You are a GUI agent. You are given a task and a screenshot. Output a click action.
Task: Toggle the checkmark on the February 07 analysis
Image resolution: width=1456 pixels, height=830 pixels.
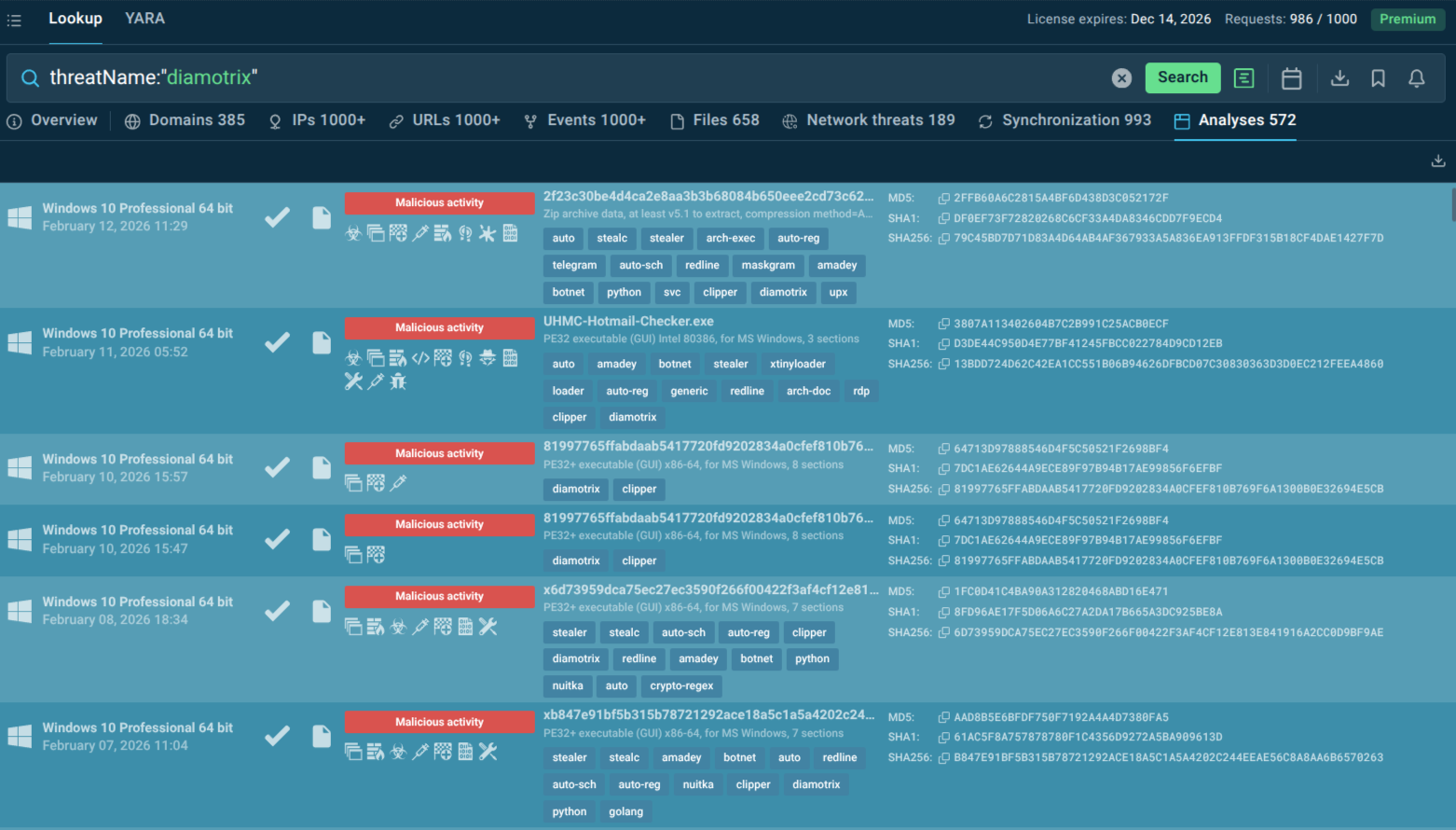pos(277,736)
